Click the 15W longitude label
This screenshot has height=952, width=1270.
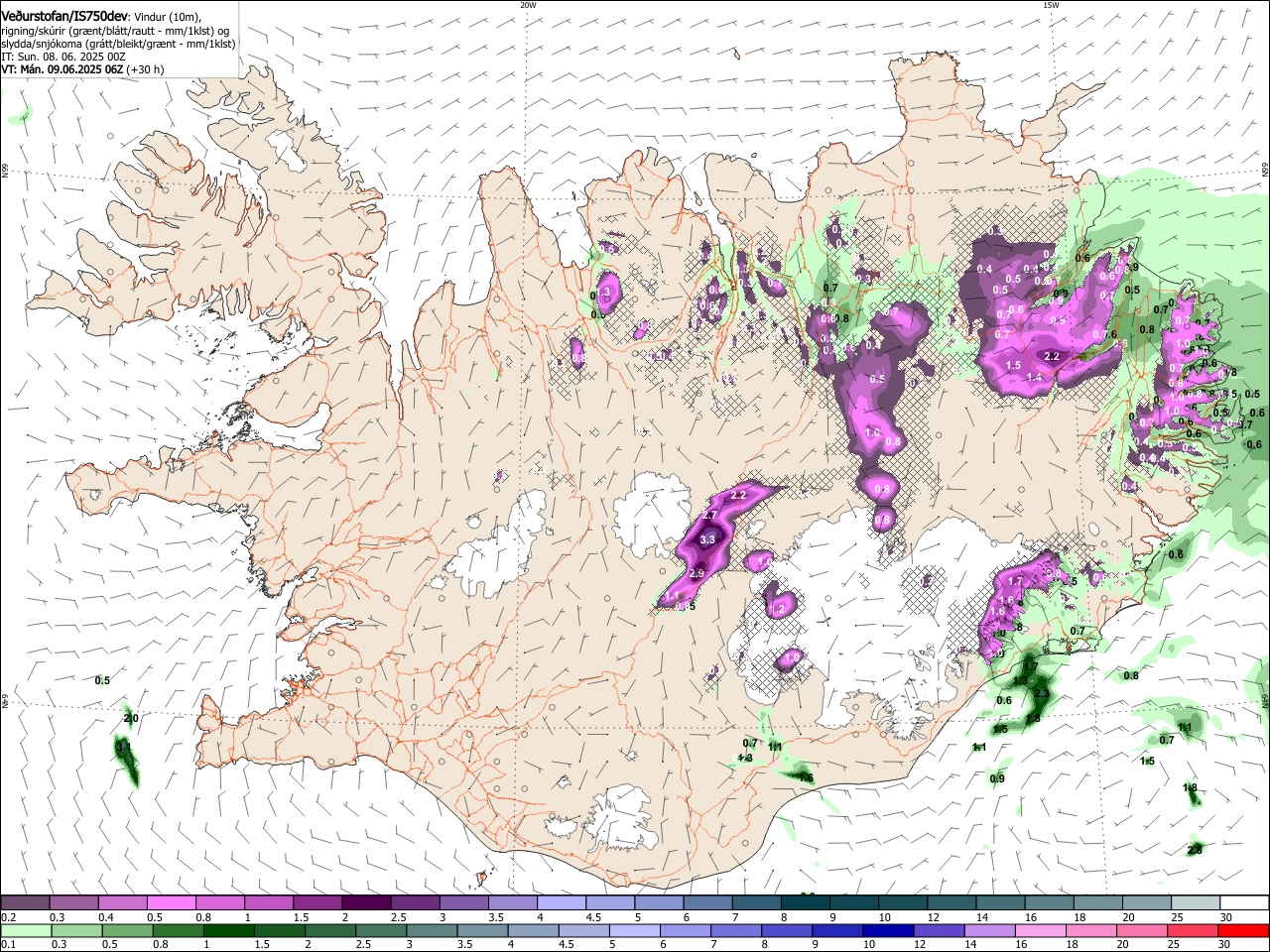click(1051, 5)
